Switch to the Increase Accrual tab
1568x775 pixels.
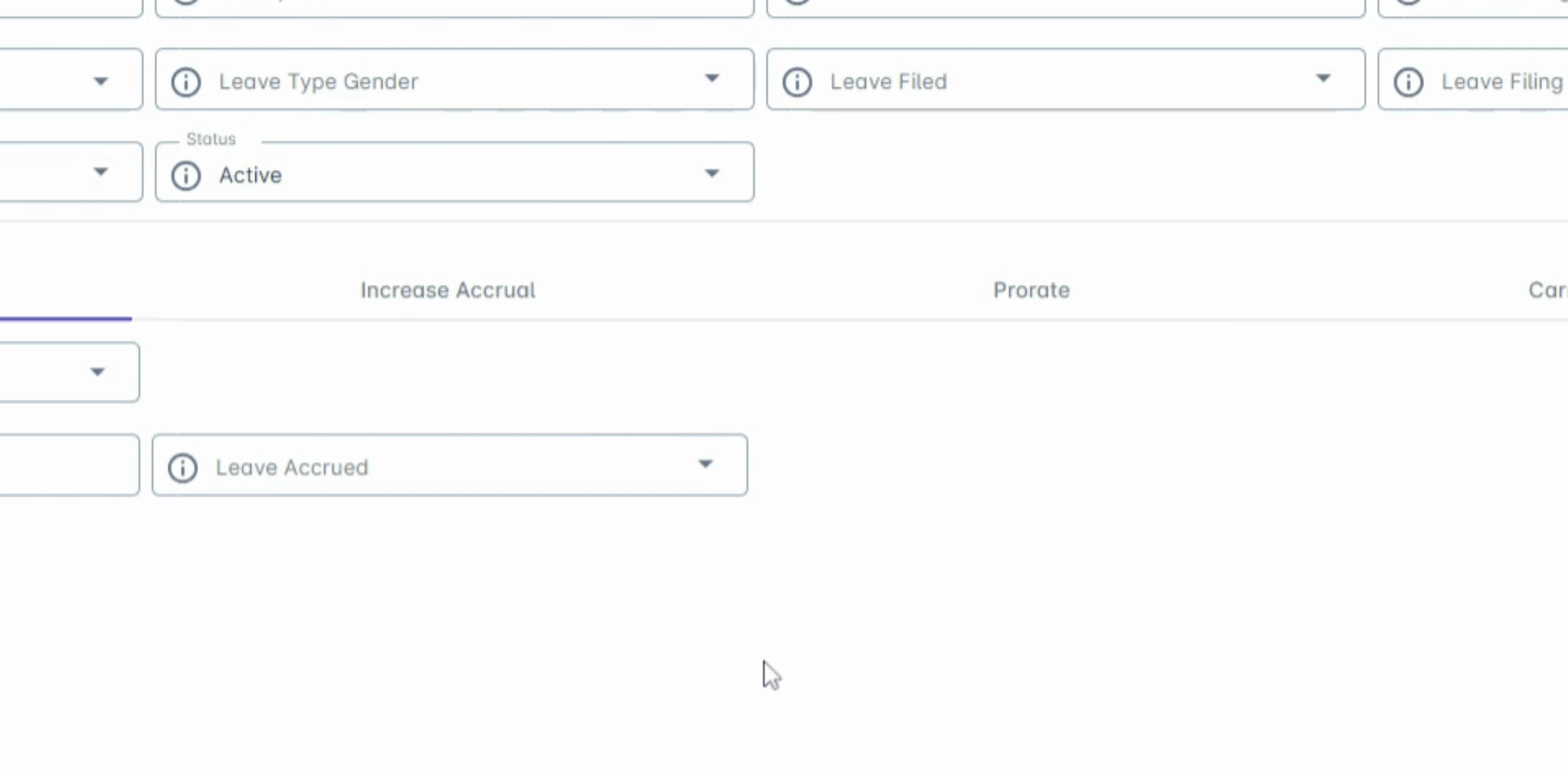(x=448, y=290)
